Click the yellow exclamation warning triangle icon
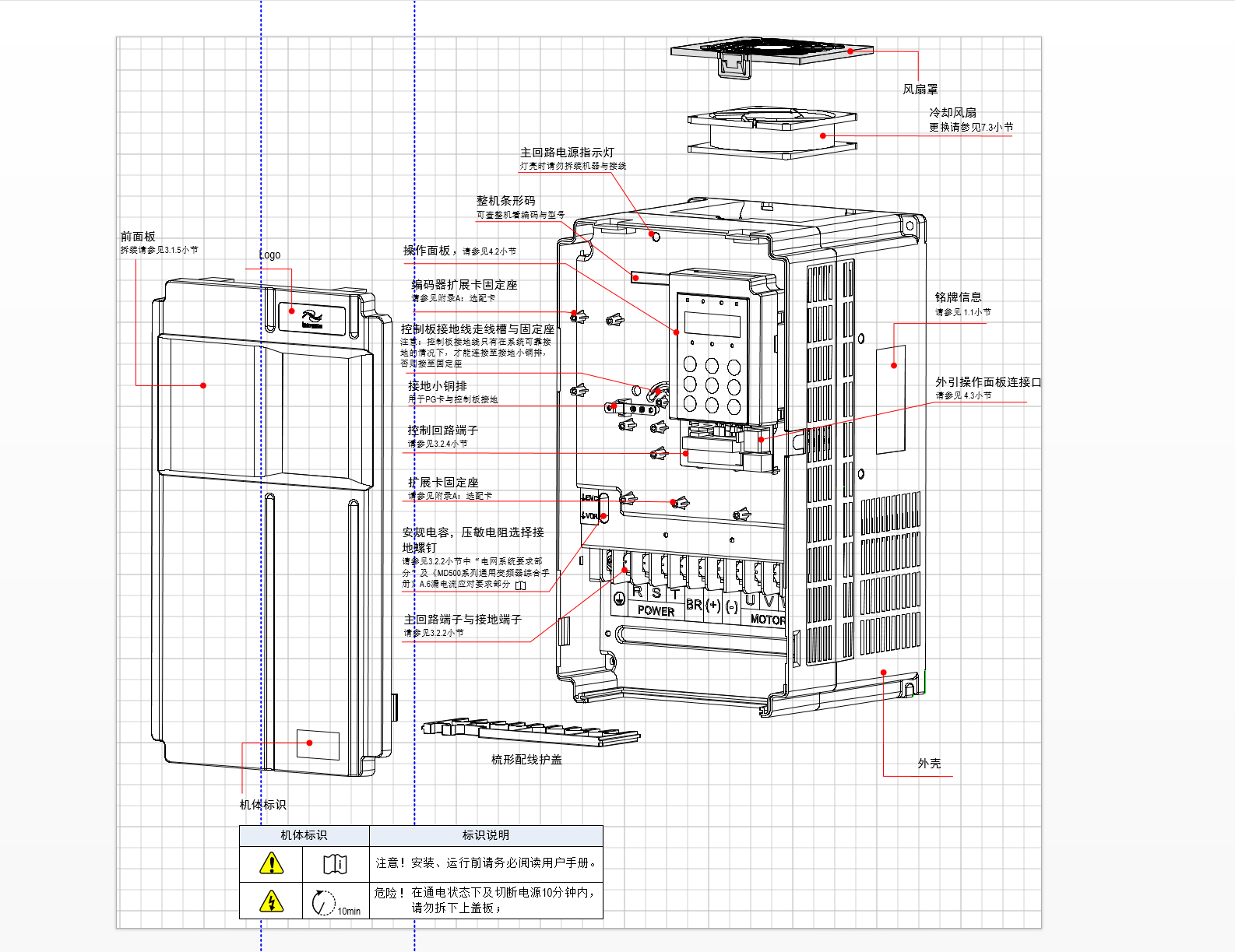This screenshot has height=952, width=1235. [x=271, y=863]
